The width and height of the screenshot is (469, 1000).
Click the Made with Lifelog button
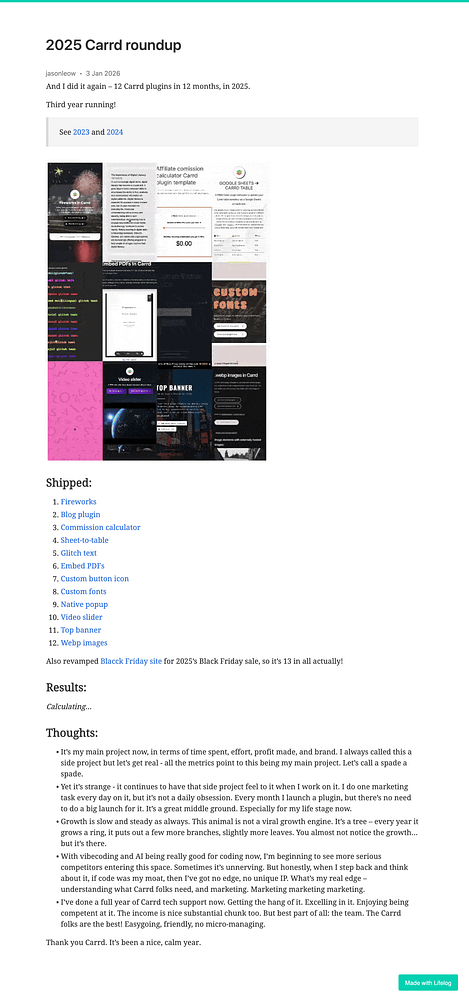tap(428, 983)
